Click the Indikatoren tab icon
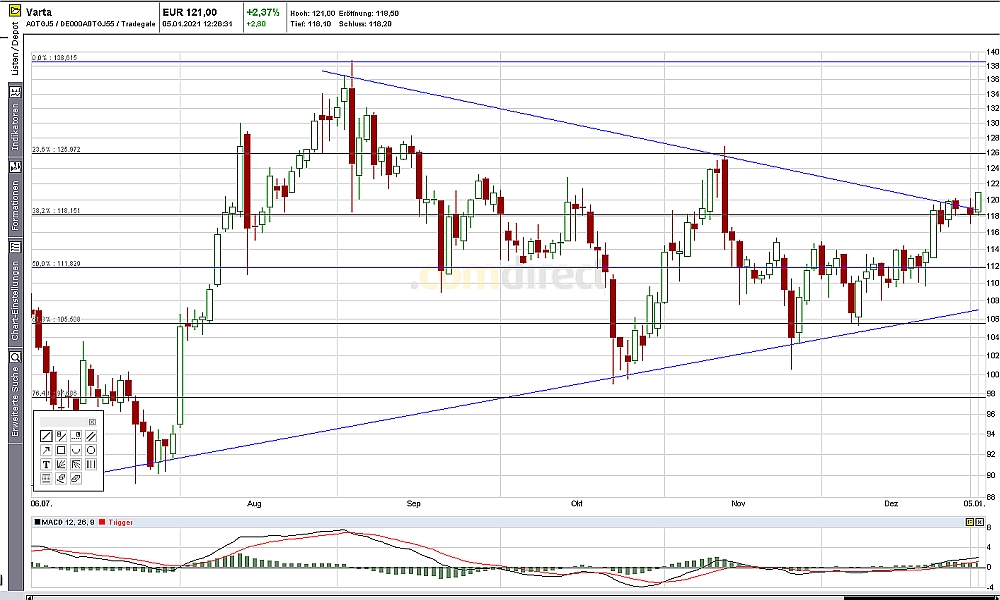This screenshot has height=600, width=1000. click(15, 92)
